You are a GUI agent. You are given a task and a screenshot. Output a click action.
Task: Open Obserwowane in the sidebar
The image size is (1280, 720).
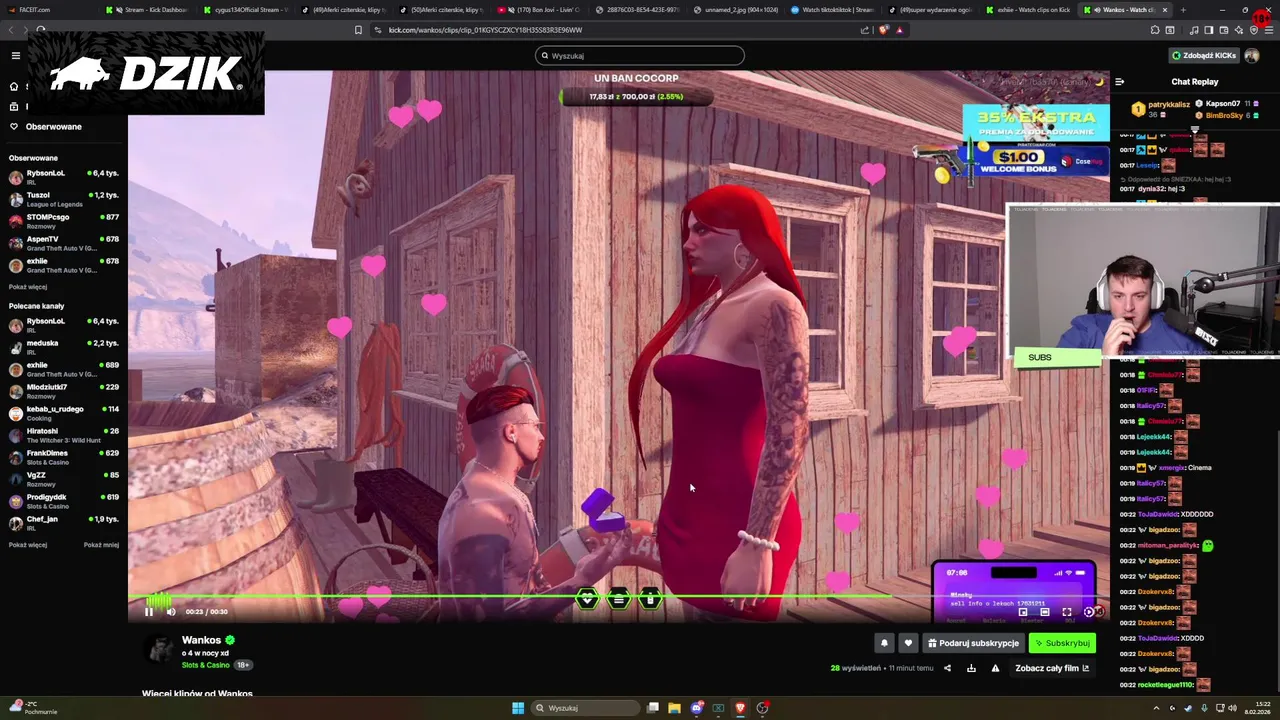point(53,127)
